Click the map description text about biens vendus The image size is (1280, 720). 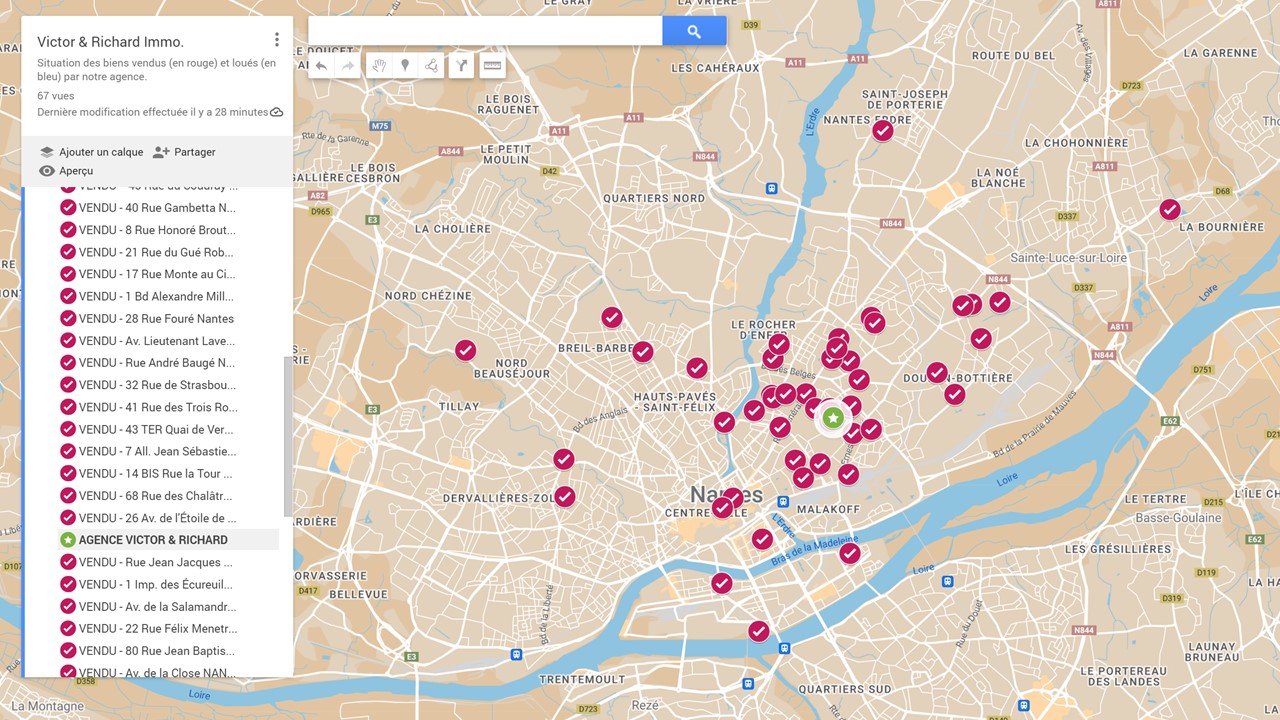coord(157,70)
